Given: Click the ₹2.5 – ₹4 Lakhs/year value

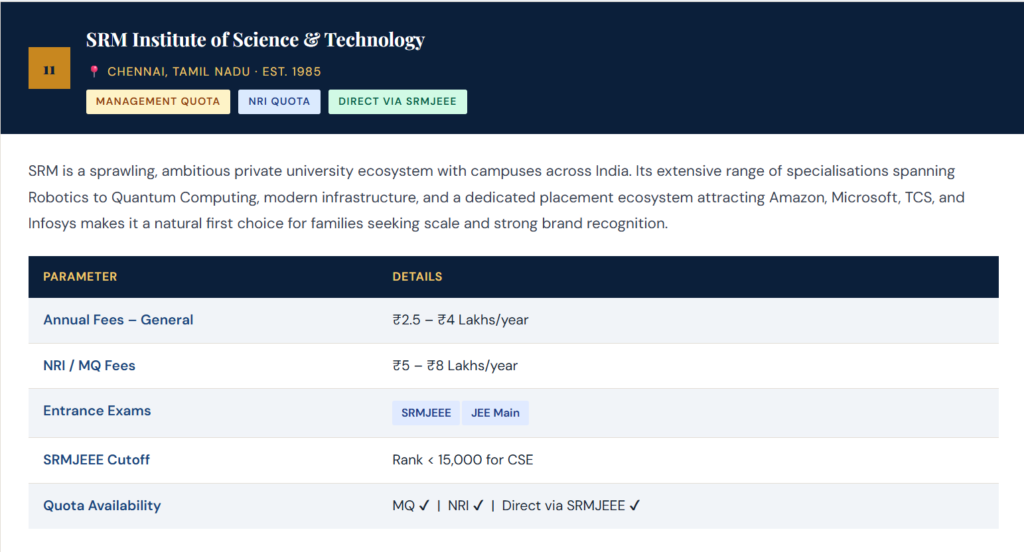Looking at the screenshot, I should pos(460,320).
